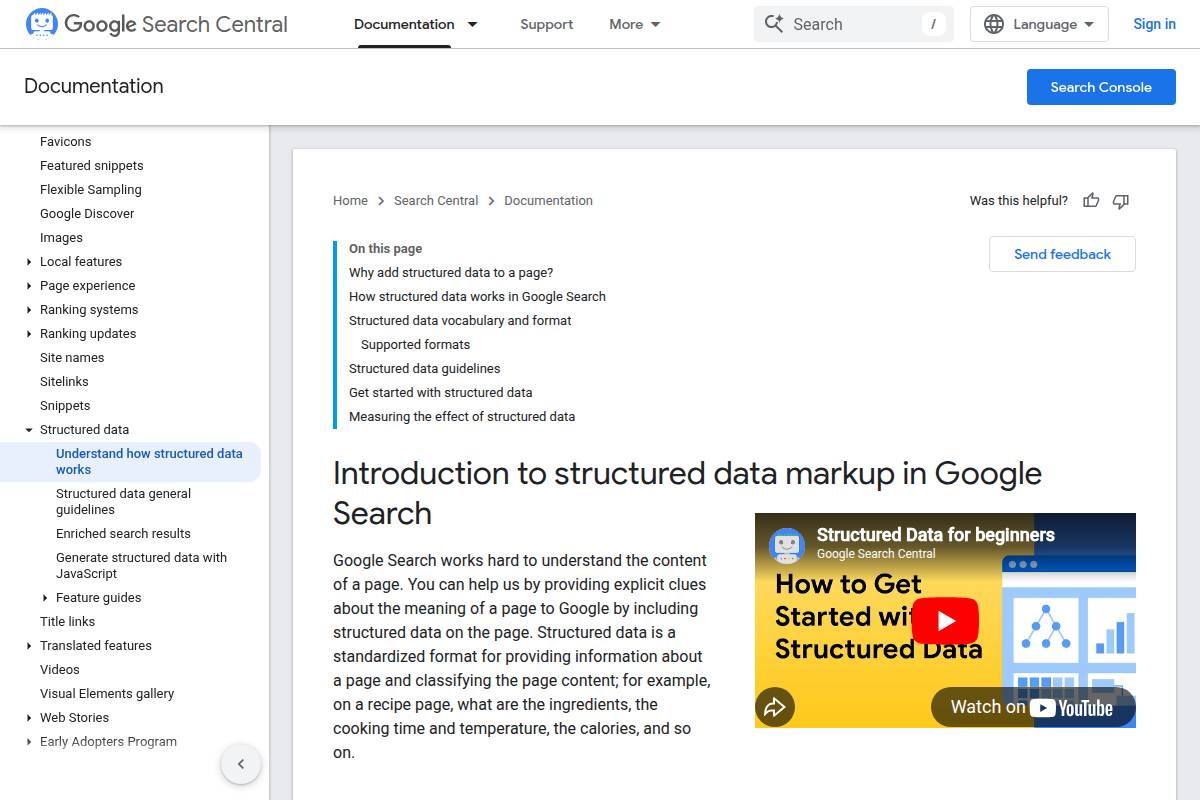The height and width of the screenshot is (800, 1200).
Task: Click the Google Search Central logo
Action: [x=155, y=23]
